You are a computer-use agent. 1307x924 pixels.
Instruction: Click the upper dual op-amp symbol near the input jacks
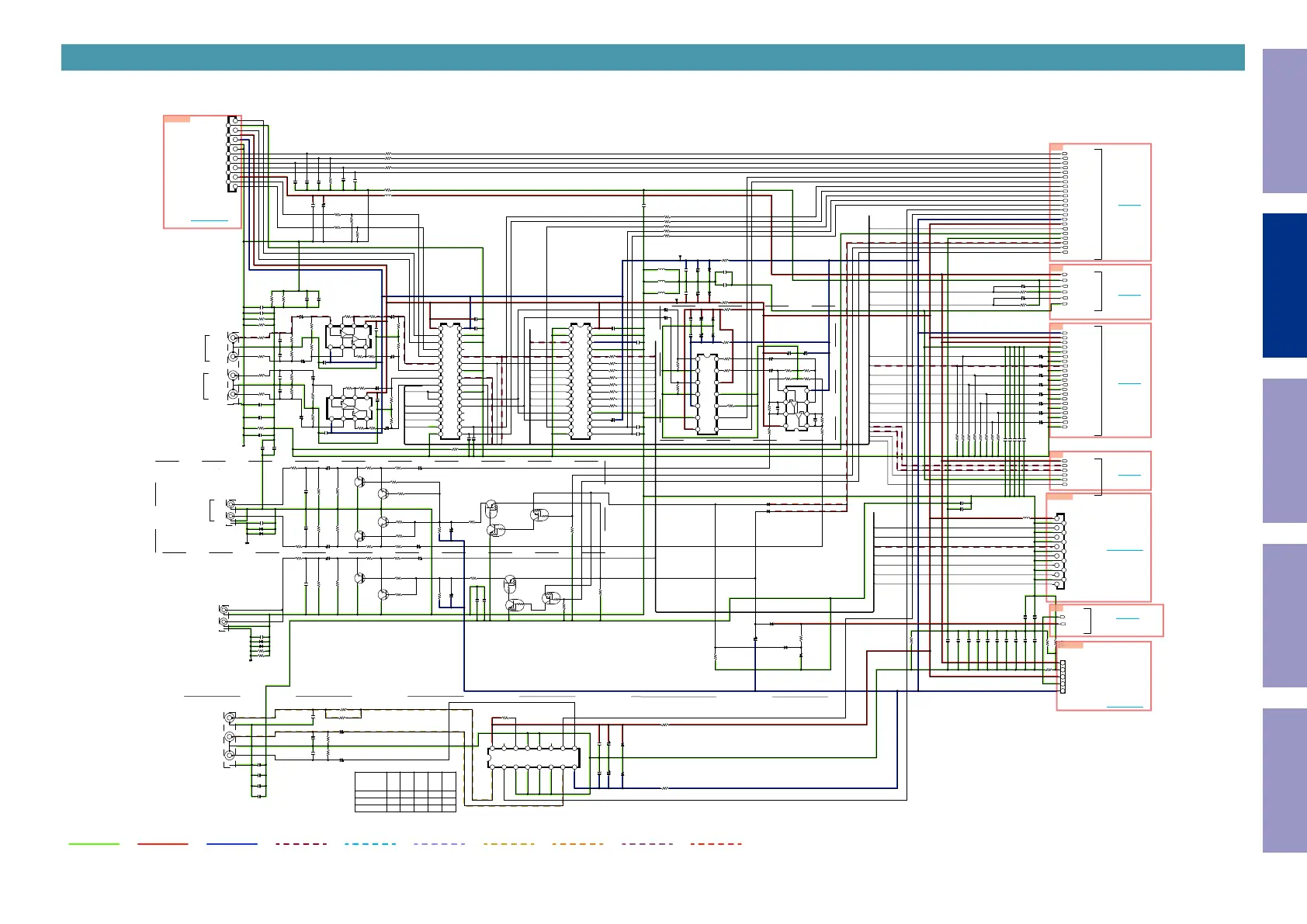[x=348, y=337]
